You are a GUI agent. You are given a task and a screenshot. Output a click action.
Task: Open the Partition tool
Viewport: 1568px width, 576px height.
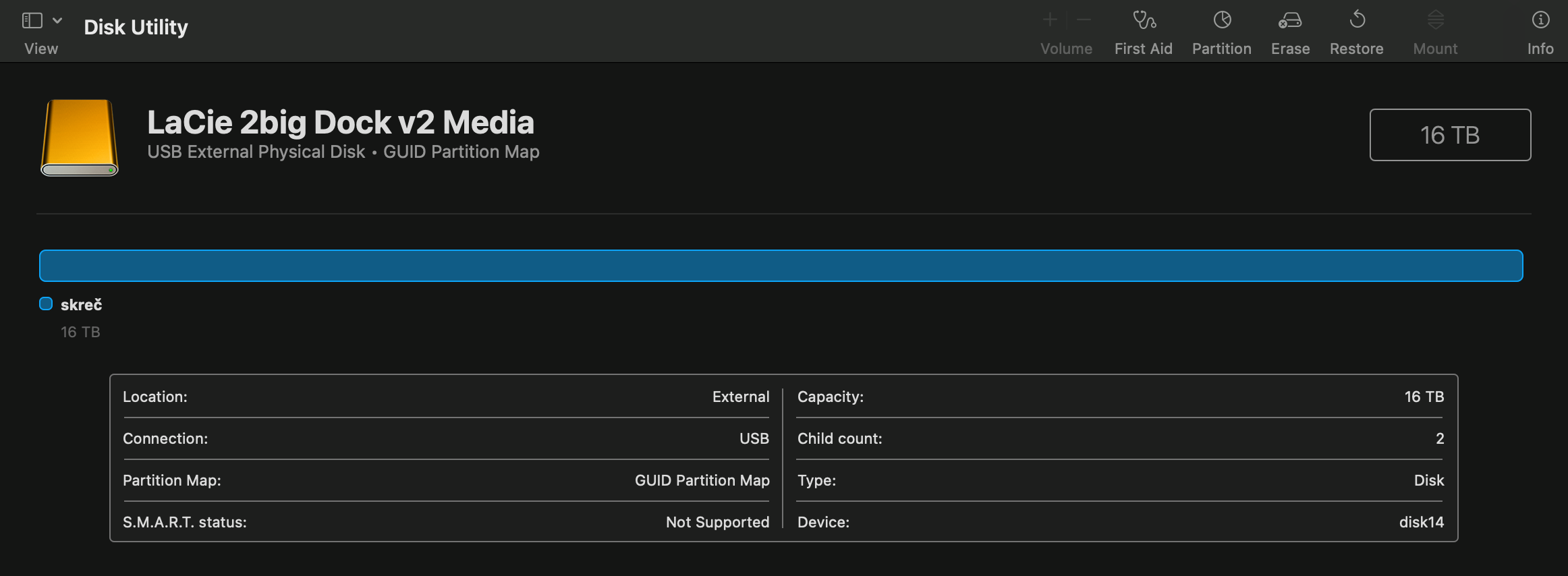[x=1222, y=20]
